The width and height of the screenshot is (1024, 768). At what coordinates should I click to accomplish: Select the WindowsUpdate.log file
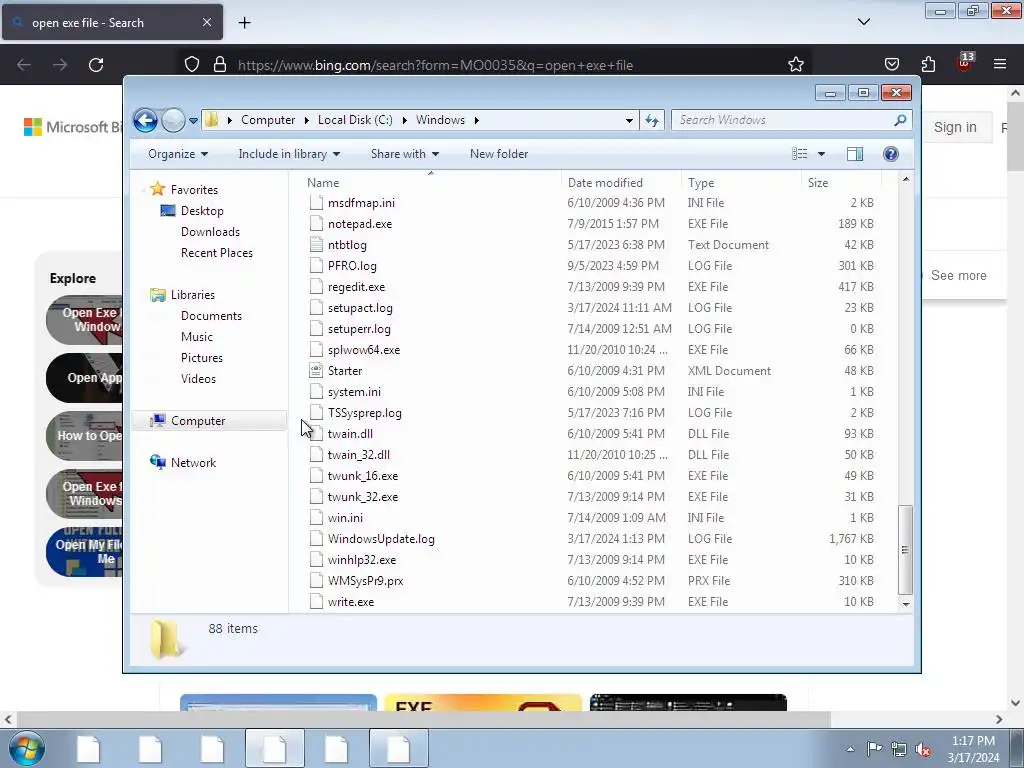[381, 539]
